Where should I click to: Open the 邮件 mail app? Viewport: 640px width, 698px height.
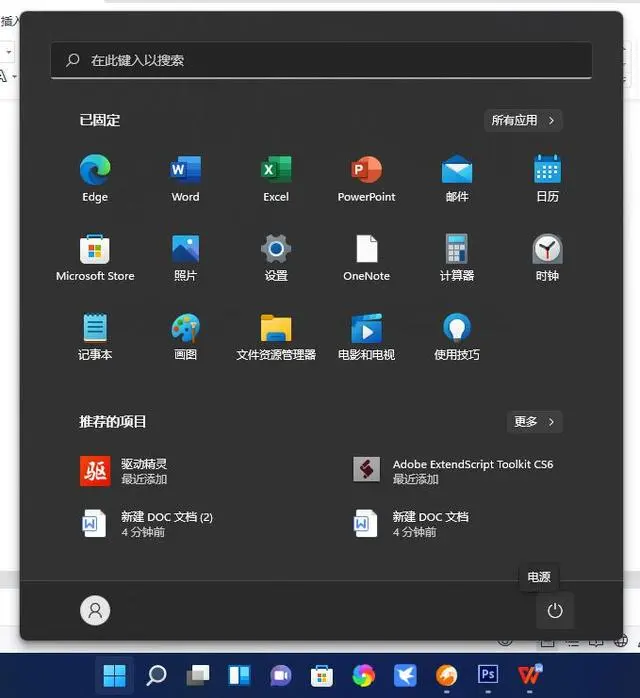tap(457, 178)
